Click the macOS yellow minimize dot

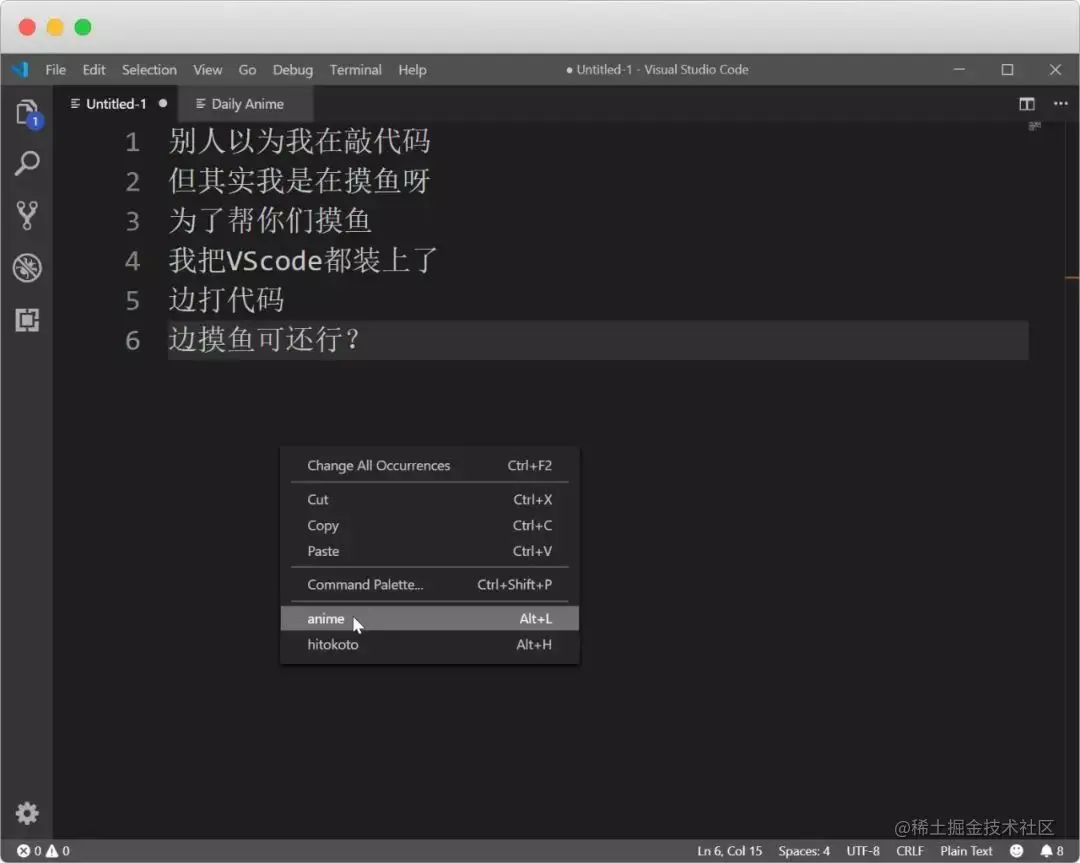pyautogui.click(x=55, y=27)
